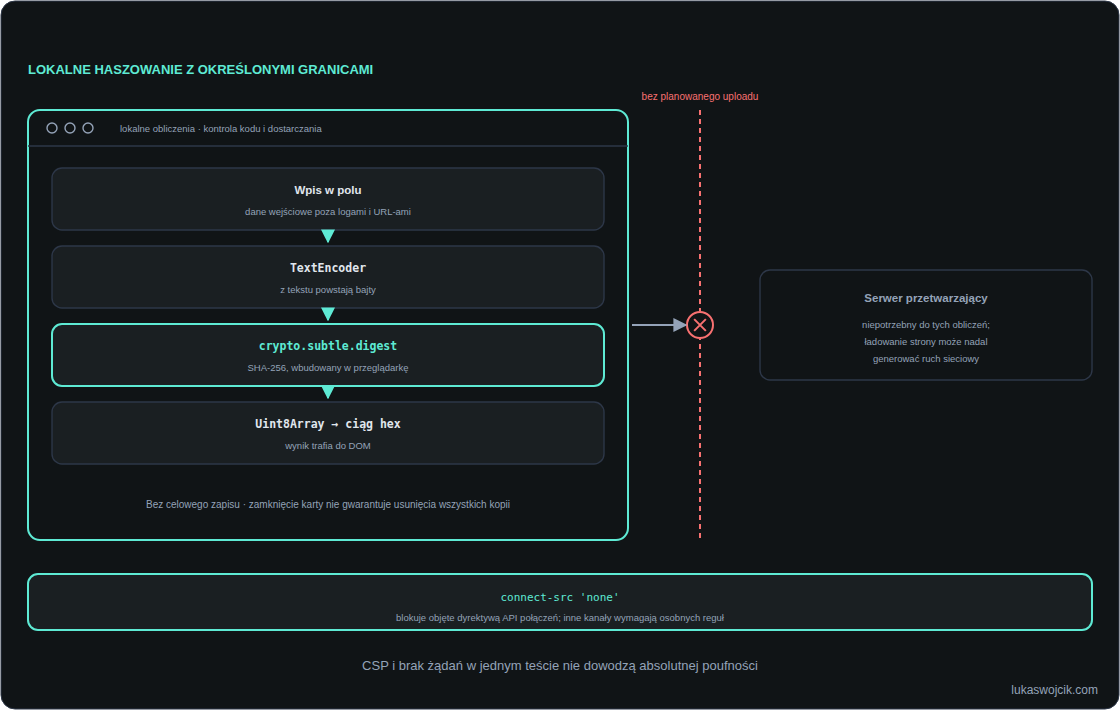
Task: Click the red label bez planowanego uploadu
Action: pos(700,96)
